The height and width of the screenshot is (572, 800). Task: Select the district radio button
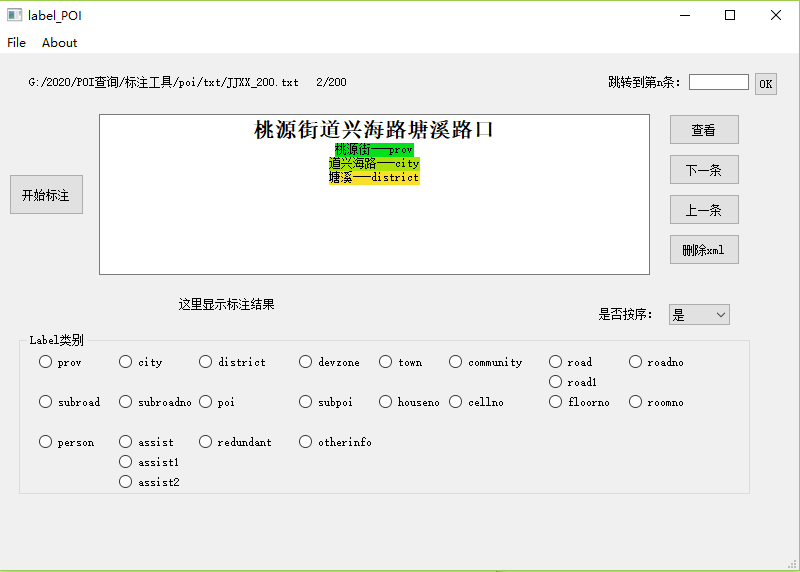click(x=232, y=362)
